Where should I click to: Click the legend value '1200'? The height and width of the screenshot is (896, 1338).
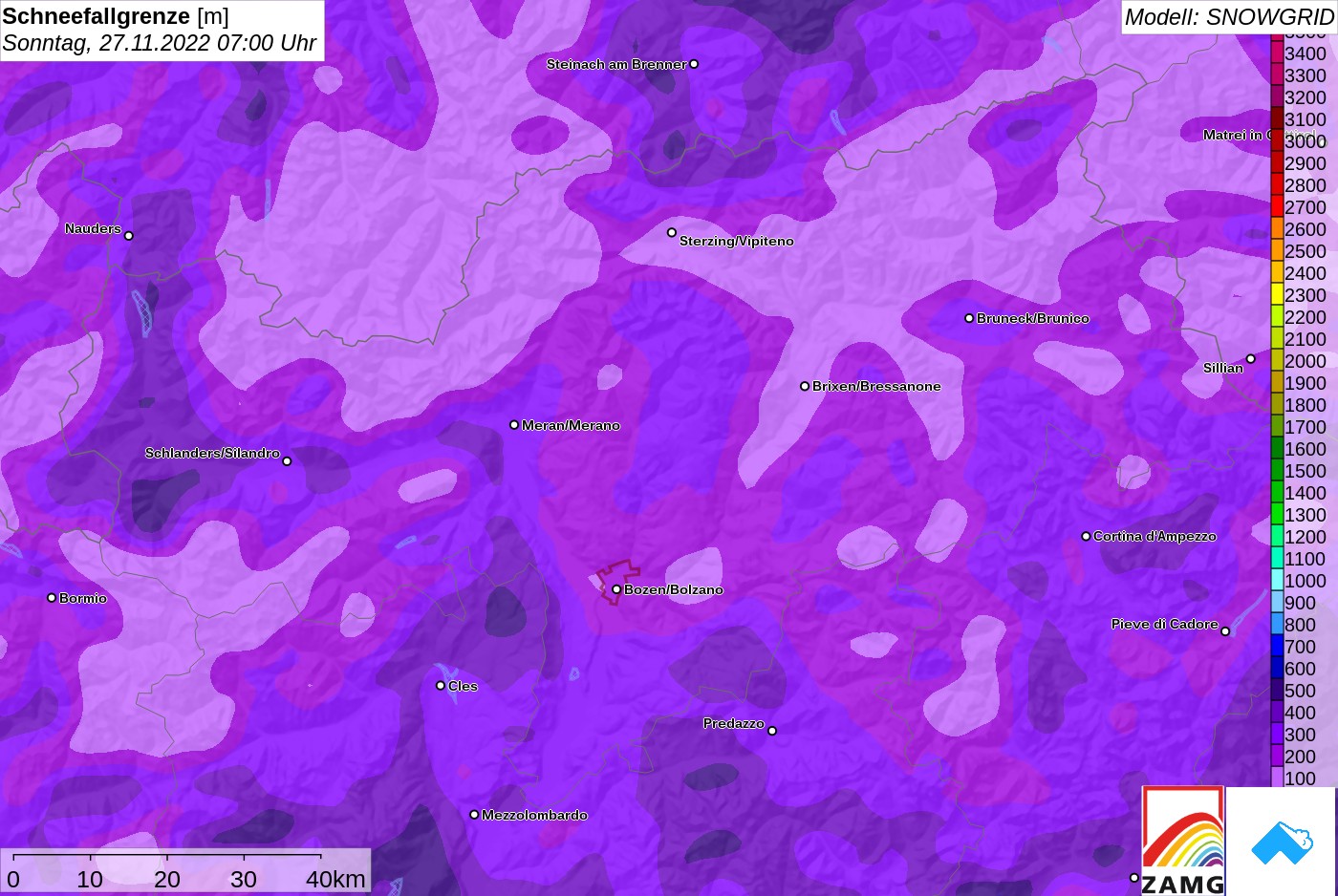pos(1306,537)
